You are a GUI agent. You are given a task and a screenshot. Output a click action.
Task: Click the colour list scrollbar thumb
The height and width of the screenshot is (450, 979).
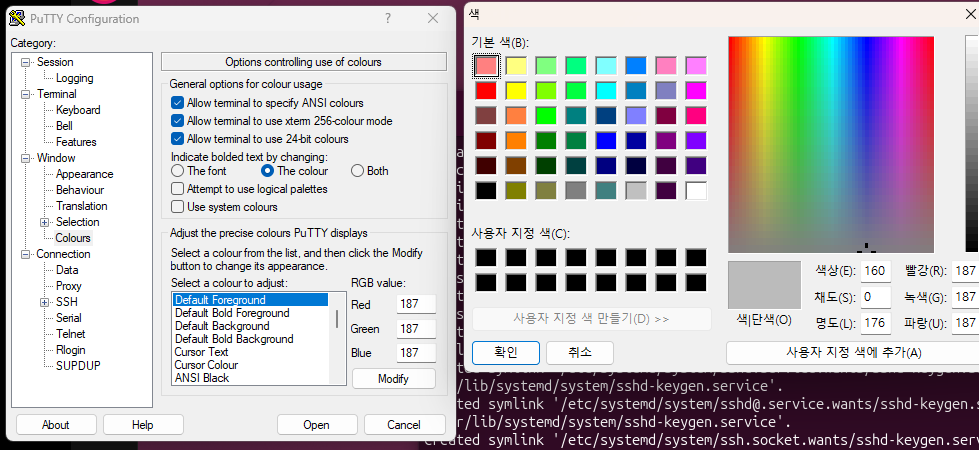338,319
